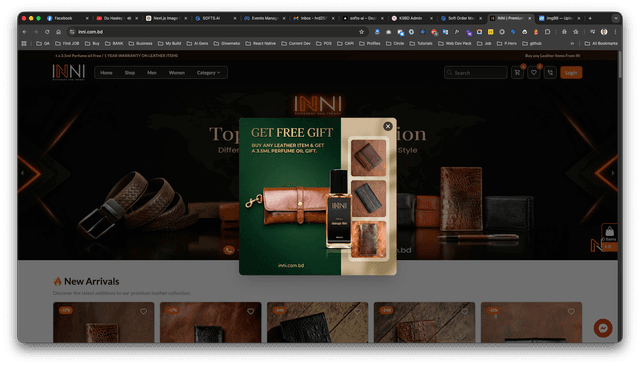Open the Tutorials bookmarks folder
The height and width of the screenshot is (366, 640).
tap(421, 43)
